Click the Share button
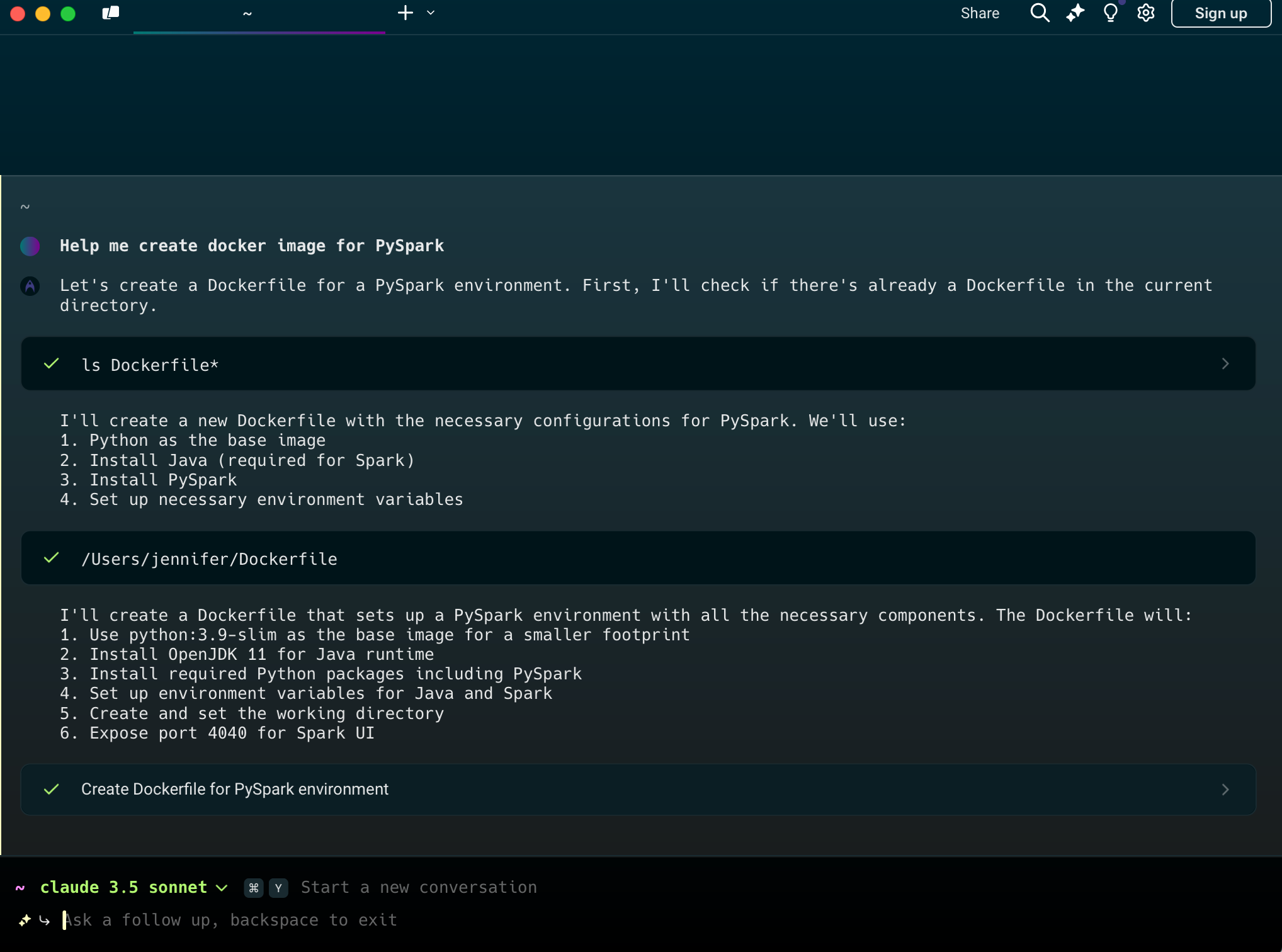Image resolution: width=1282 pixels, height=952 pixels. point(980,13)
